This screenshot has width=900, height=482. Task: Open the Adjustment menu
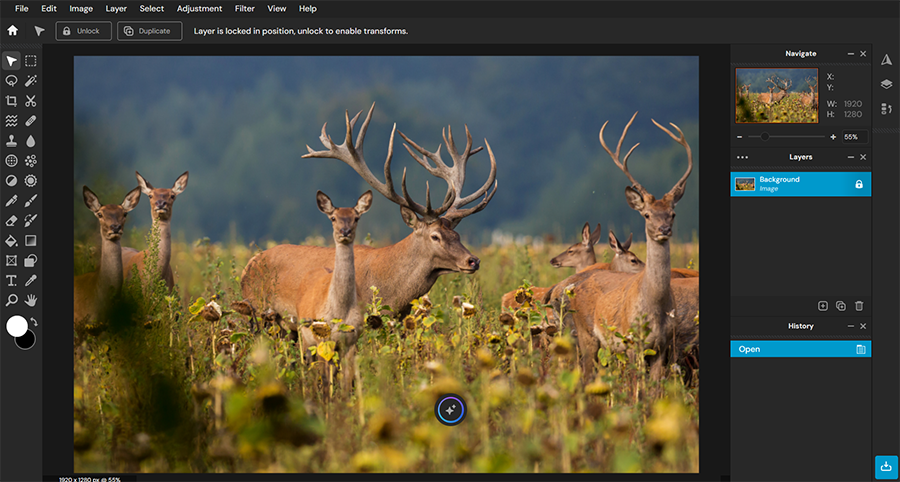pyautogui.click(x=199, y=9)
